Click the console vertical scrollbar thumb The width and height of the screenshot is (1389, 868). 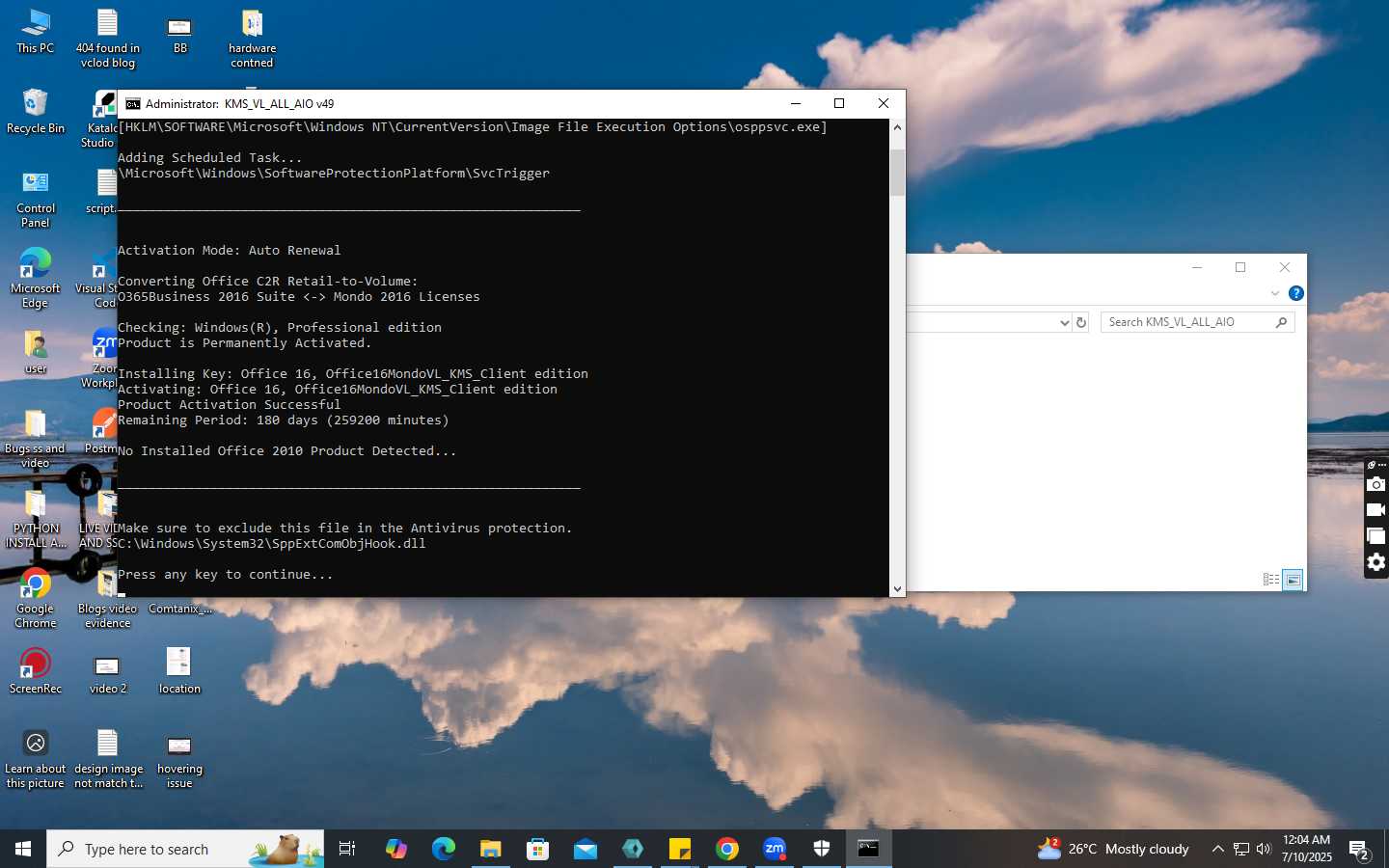pos(897,173)
